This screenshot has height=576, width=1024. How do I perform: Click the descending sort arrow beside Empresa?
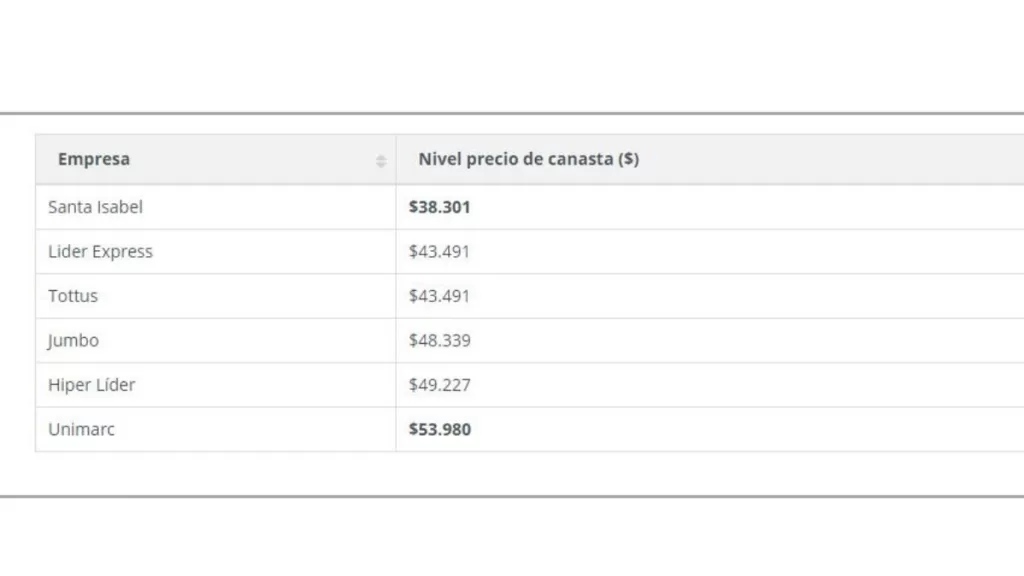[x=381, y=164]
